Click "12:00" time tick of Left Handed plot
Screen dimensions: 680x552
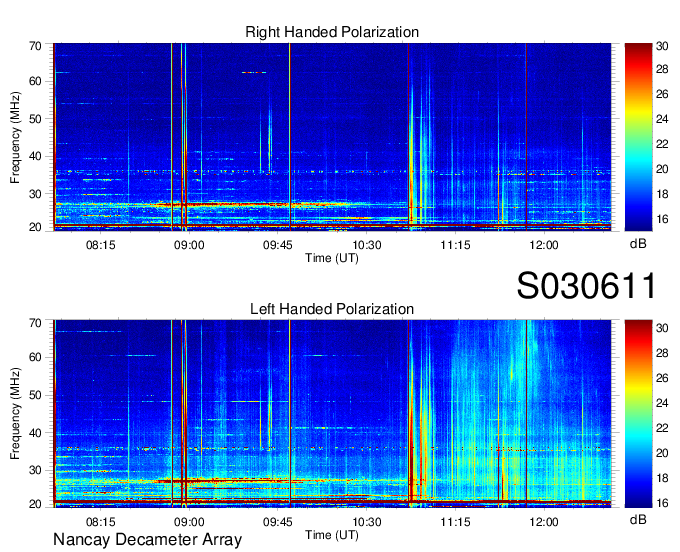coord(544,522)
